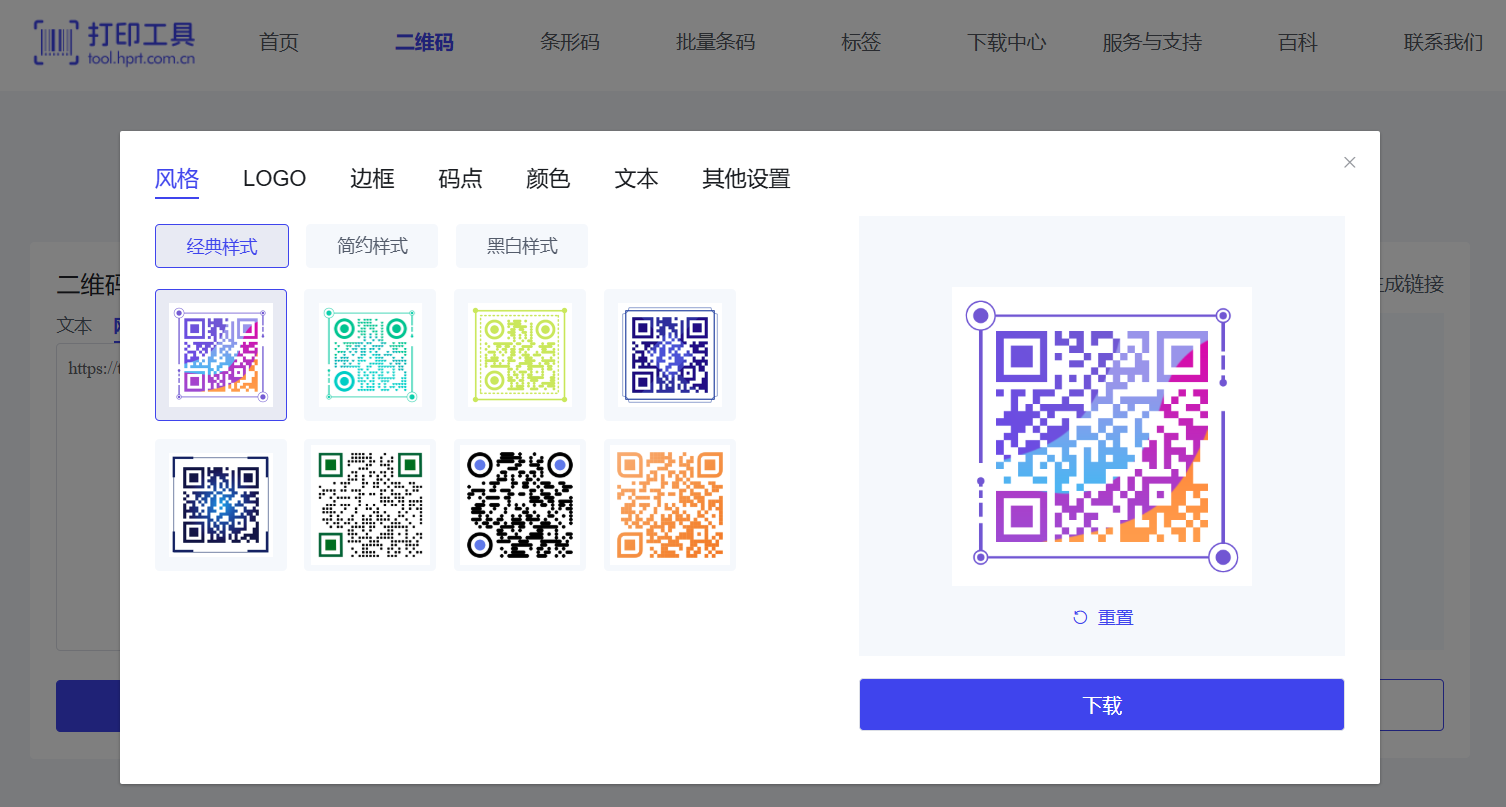Choose the black blob QR with blue eyes
1506x807 pixels.
click(x=520, y=505)
